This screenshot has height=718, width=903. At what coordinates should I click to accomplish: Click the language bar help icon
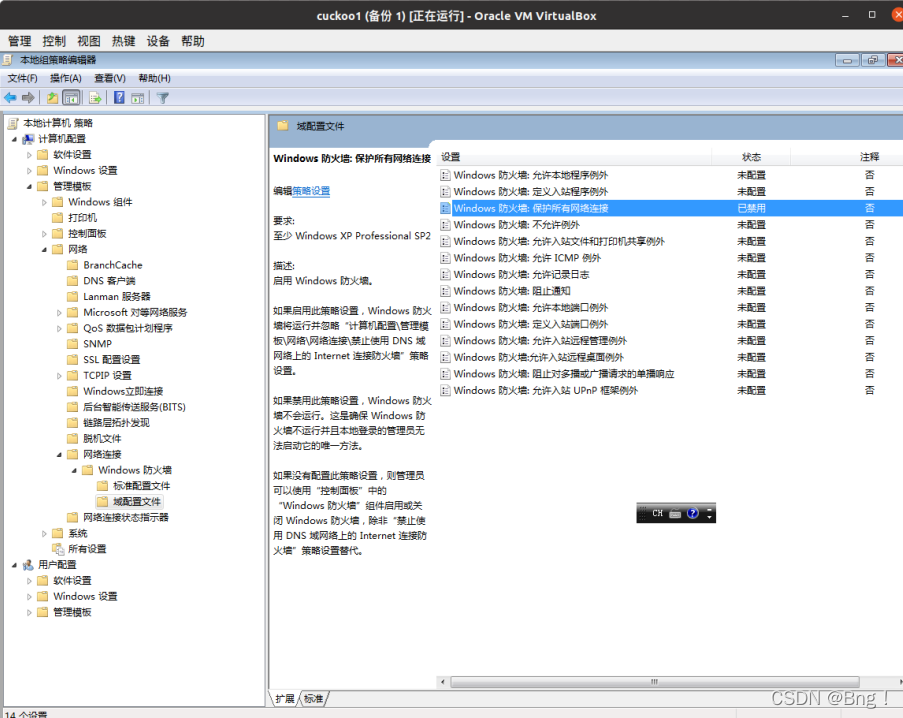[693, 513]
